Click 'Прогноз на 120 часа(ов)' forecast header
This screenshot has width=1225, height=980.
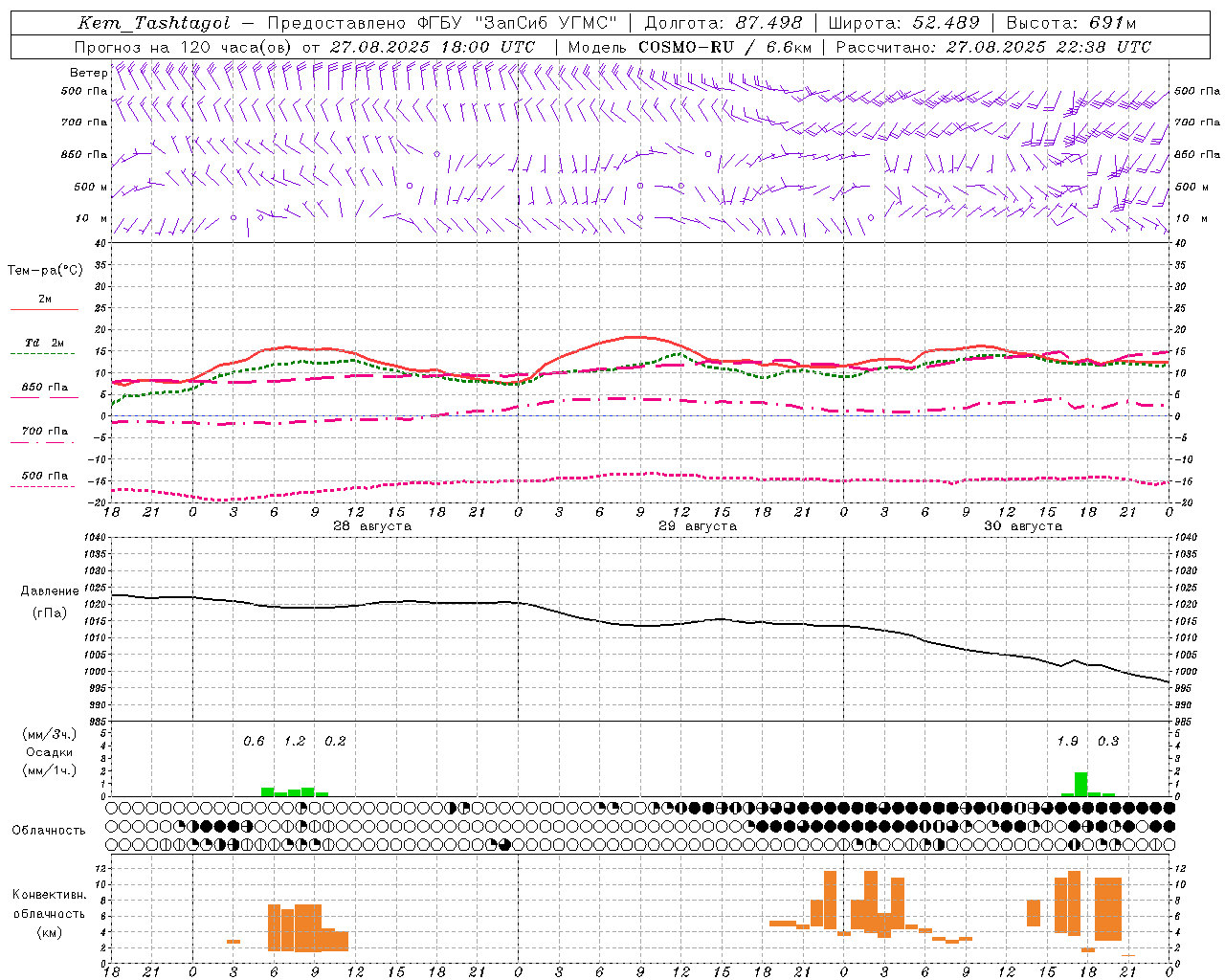coord(184,47)
